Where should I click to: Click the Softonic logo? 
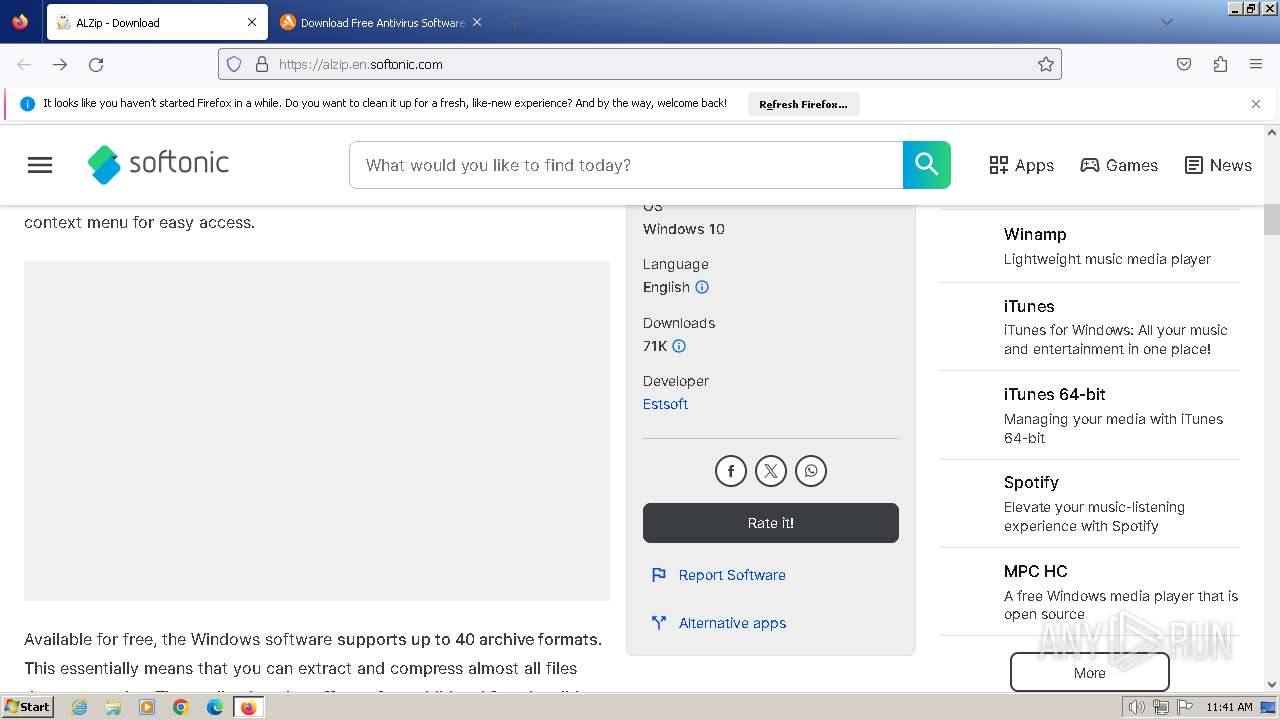pyautogui.click(x=158, y=164)
